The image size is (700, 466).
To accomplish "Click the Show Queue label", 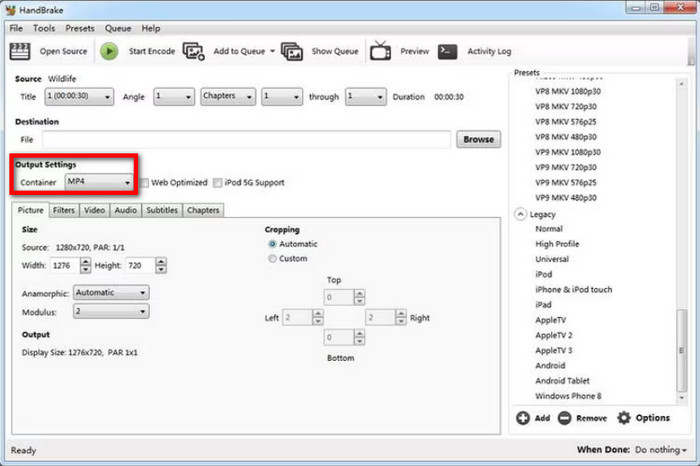I will coord(335,51).
